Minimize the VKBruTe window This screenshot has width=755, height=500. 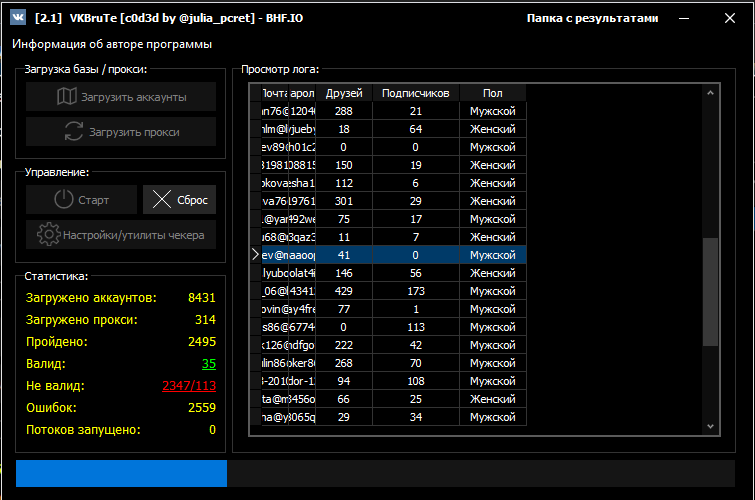684,18
